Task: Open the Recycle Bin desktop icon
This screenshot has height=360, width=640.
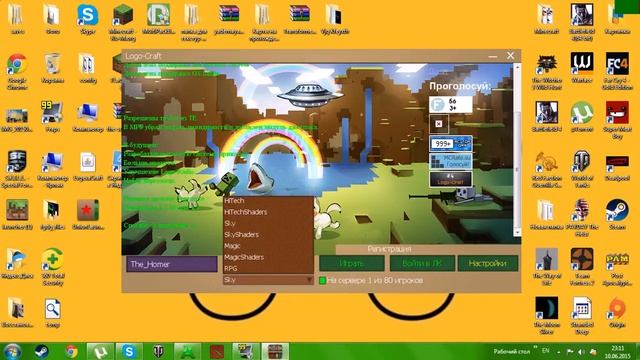Action: tap(52, 68)
